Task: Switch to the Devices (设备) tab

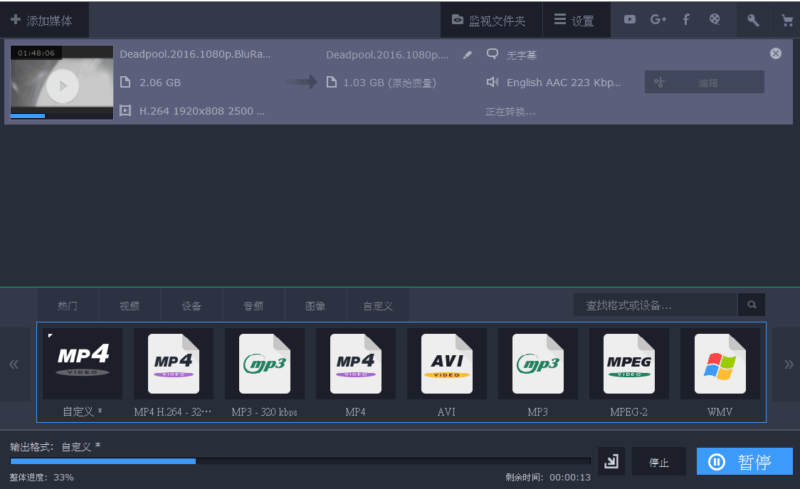Action: 191,306
